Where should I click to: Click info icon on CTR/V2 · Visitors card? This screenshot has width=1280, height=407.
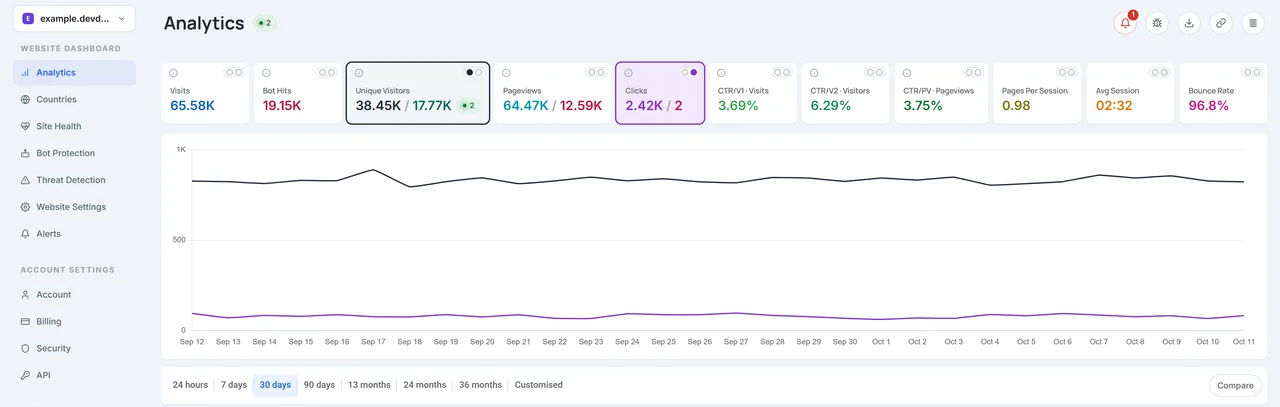click(814, 73)
